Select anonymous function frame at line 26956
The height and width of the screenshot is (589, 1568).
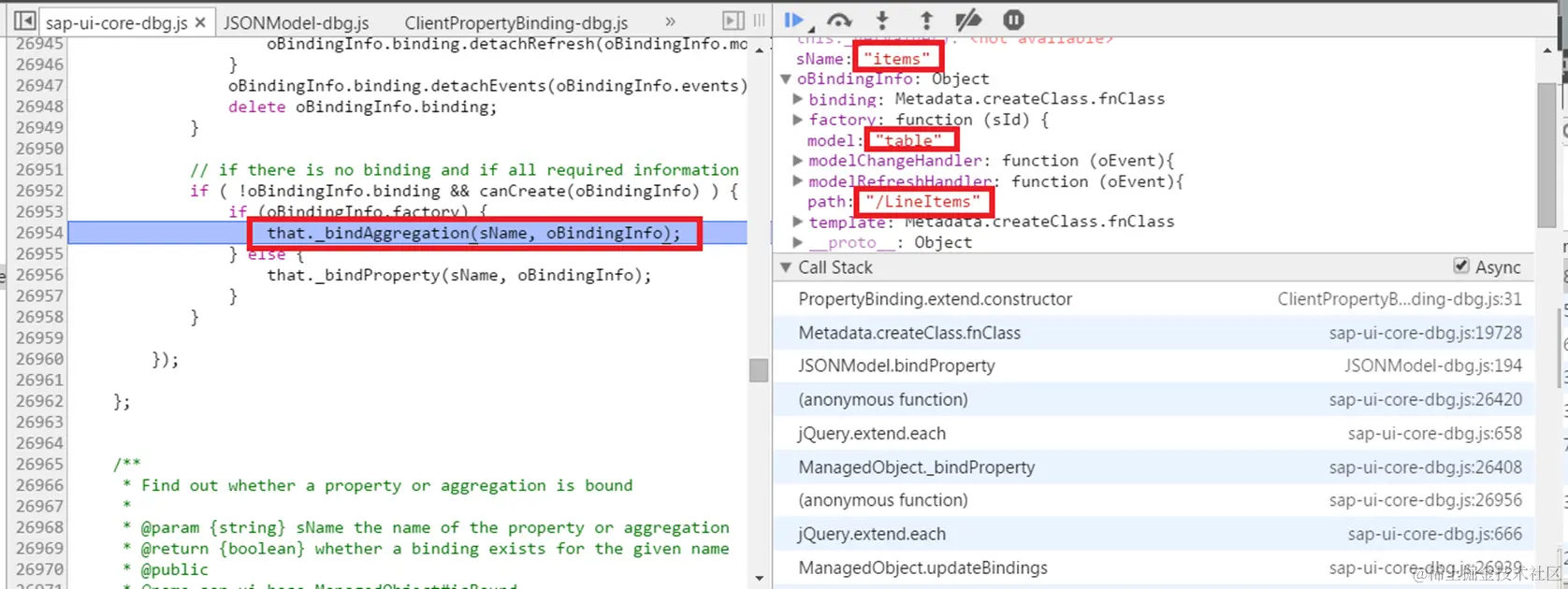click(x=1154, y=500)
